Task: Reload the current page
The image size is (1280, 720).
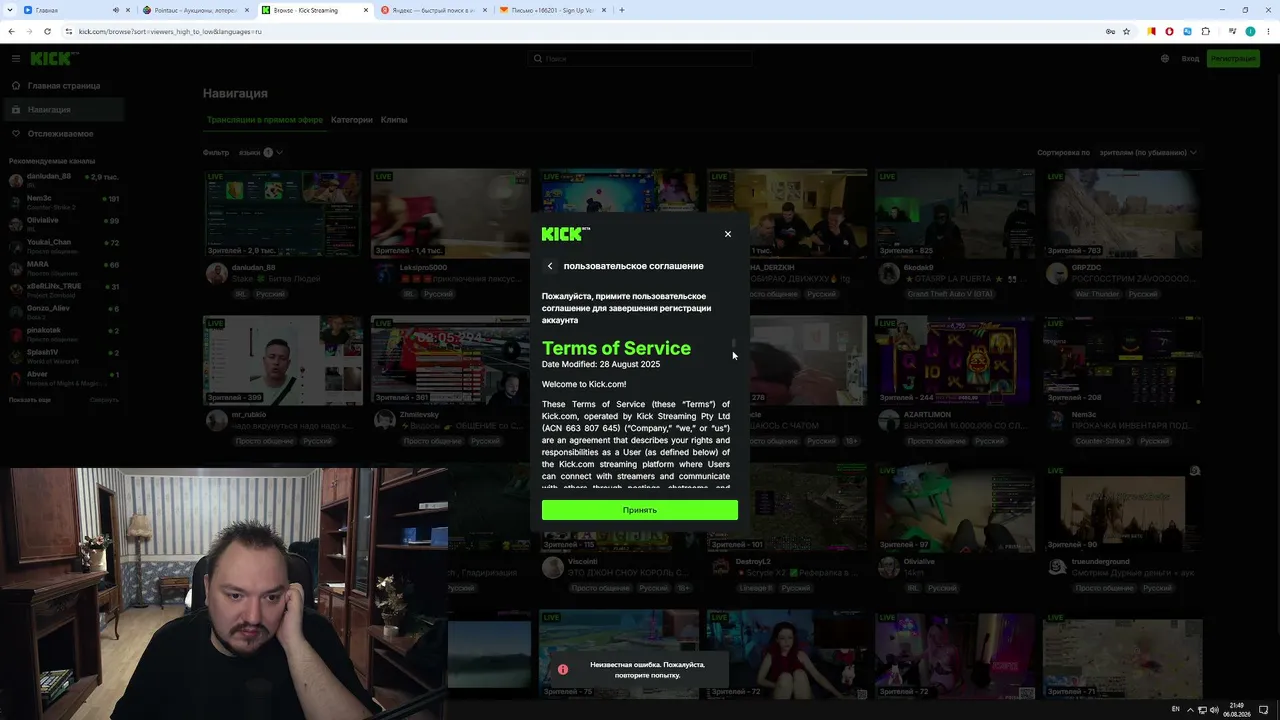Action: pyautogui.click(x=47, y=31)
